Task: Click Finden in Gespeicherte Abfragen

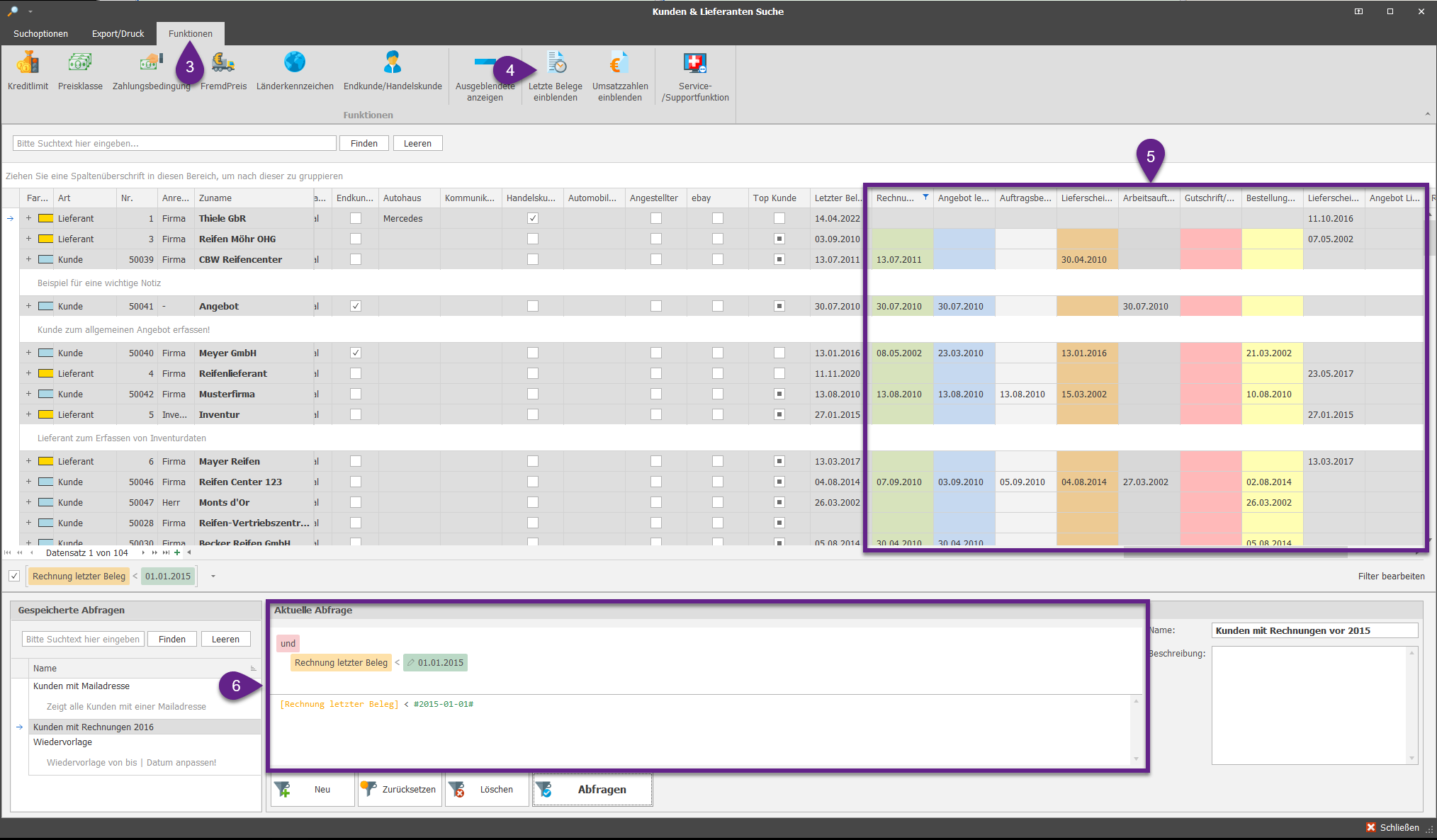Action: coord(172,639)
